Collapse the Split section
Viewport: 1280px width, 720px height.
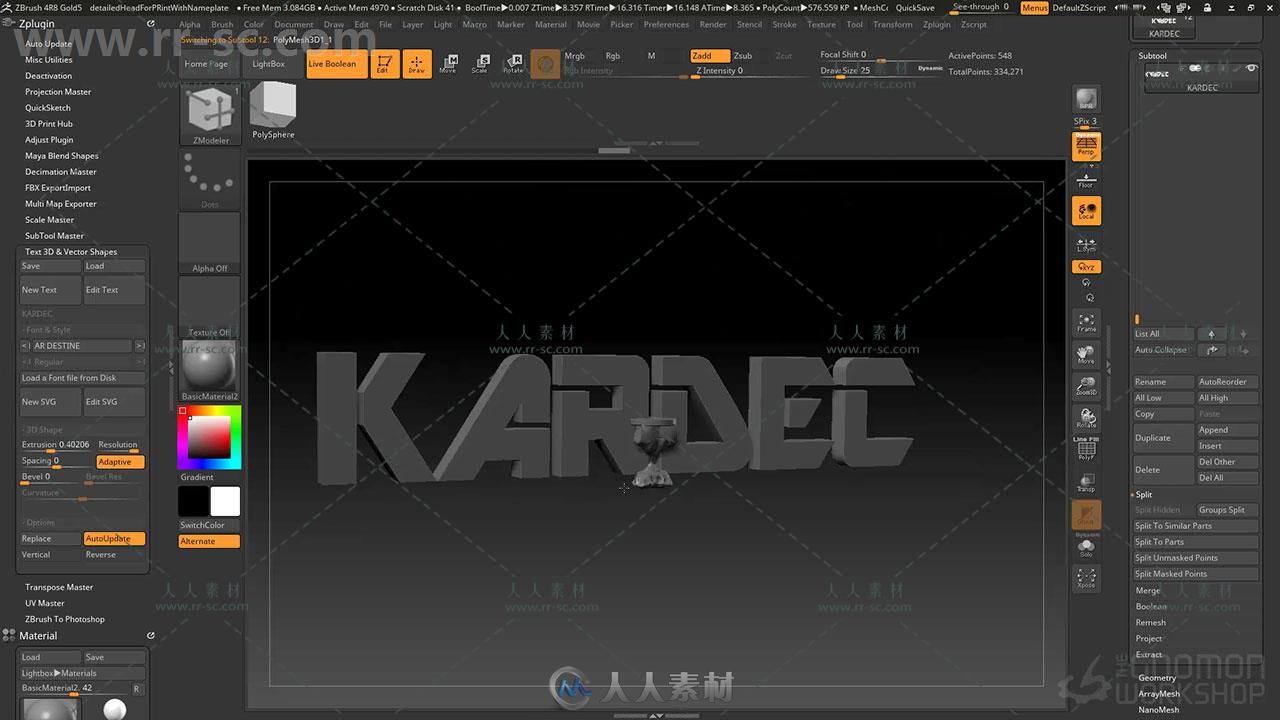coord(1144,494)
